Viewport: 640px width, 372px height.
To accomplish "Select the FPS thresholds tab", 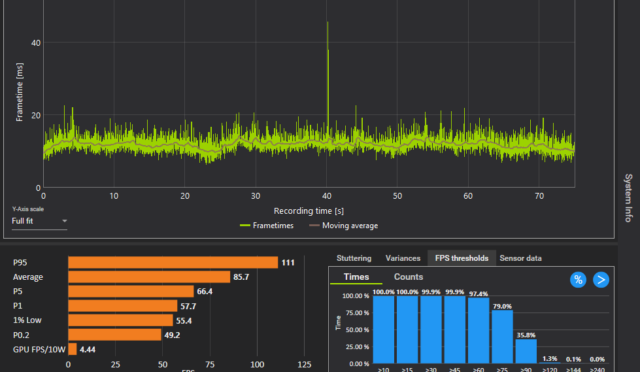I will tap(462, 258).
